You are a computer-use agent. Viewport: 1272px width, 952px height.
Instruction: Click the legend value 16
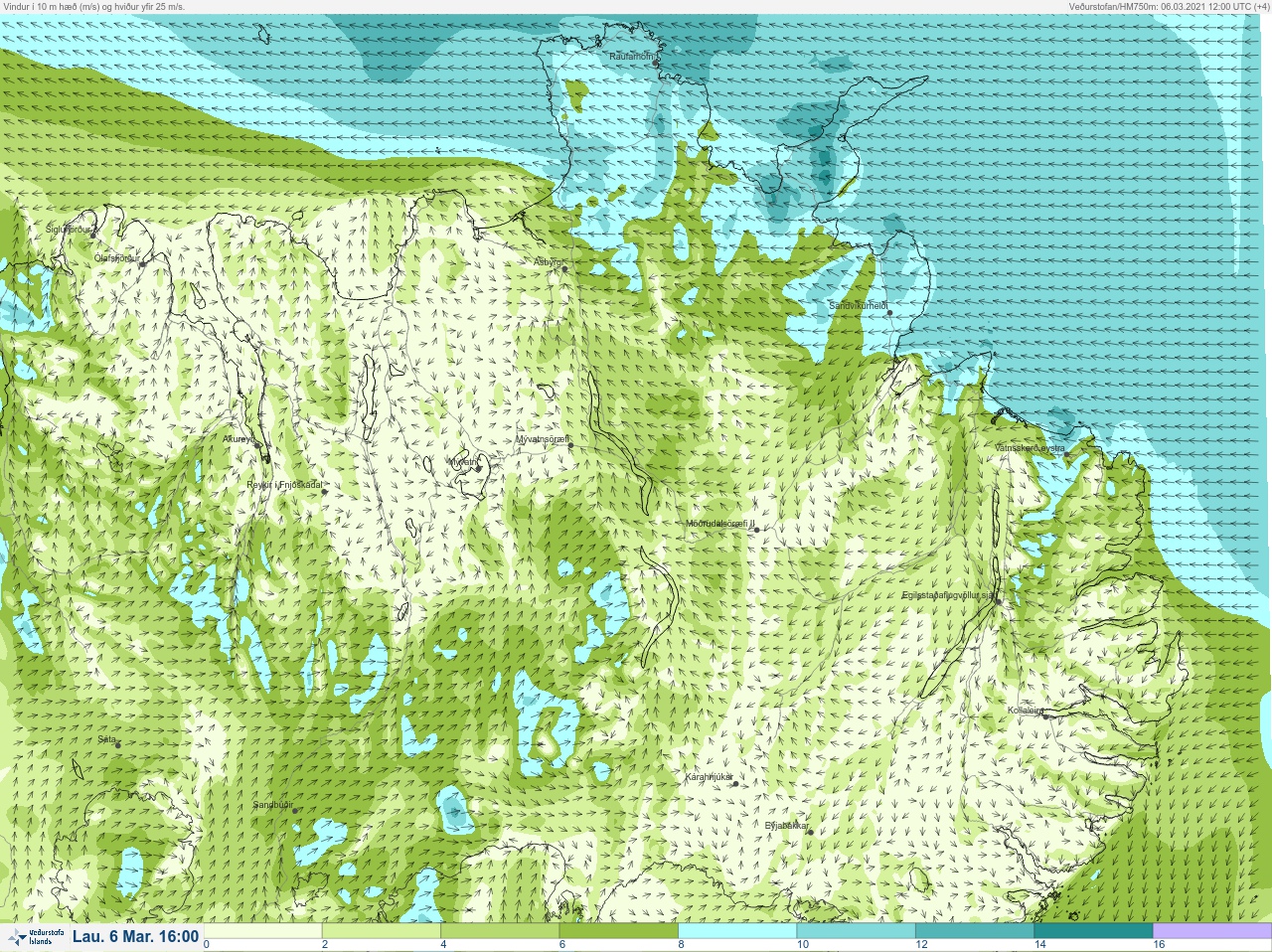click(1158, 944)
